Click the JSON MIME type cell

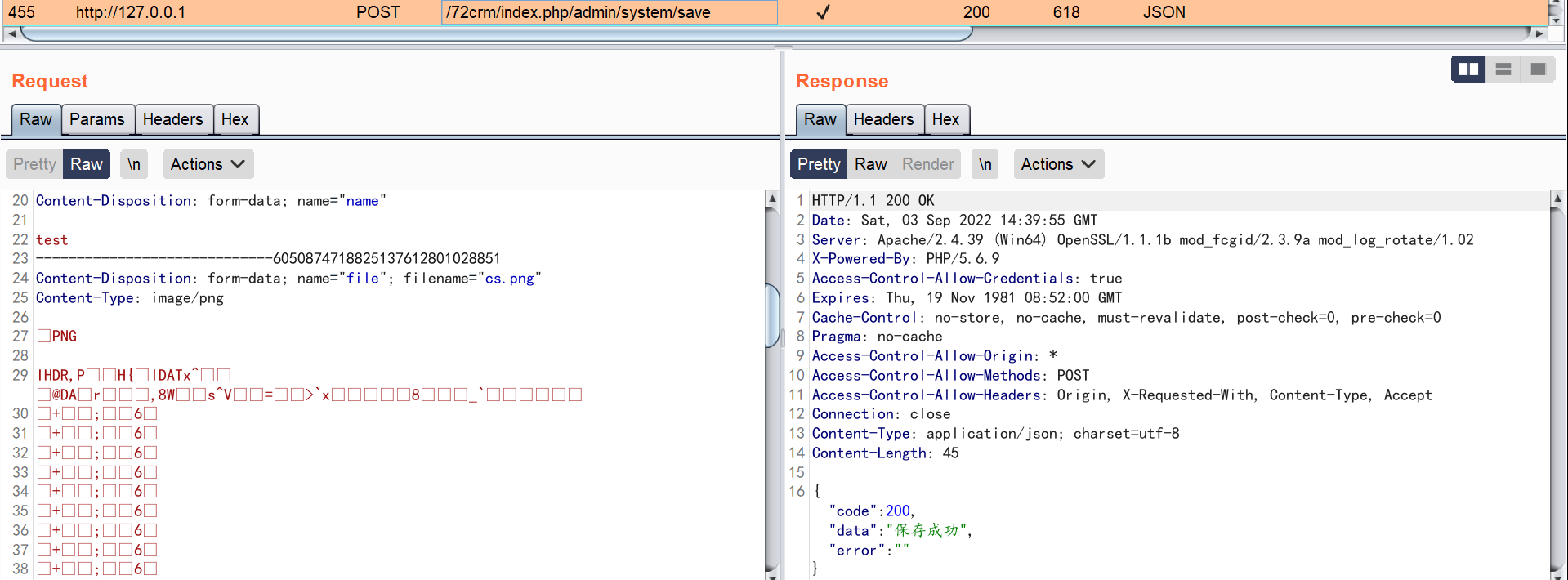[x=1164, y=12]
